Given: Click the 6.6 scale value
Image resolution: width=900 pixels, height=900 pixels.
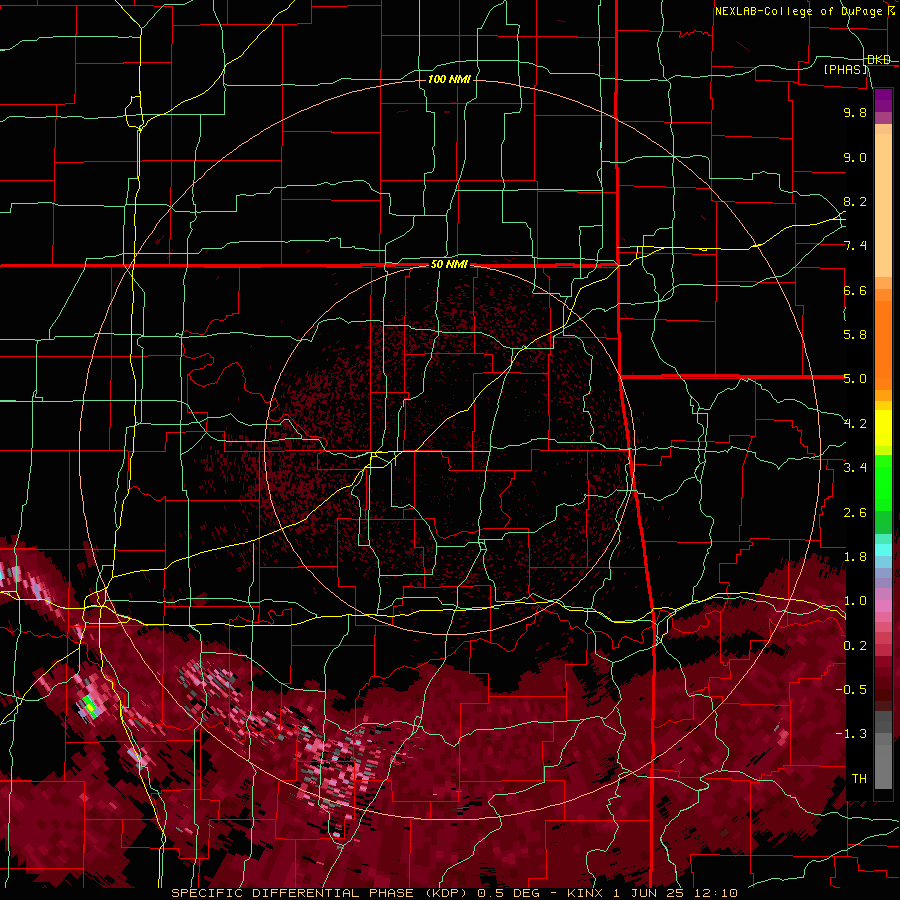Looking at the screenshot, I should 855,291.
